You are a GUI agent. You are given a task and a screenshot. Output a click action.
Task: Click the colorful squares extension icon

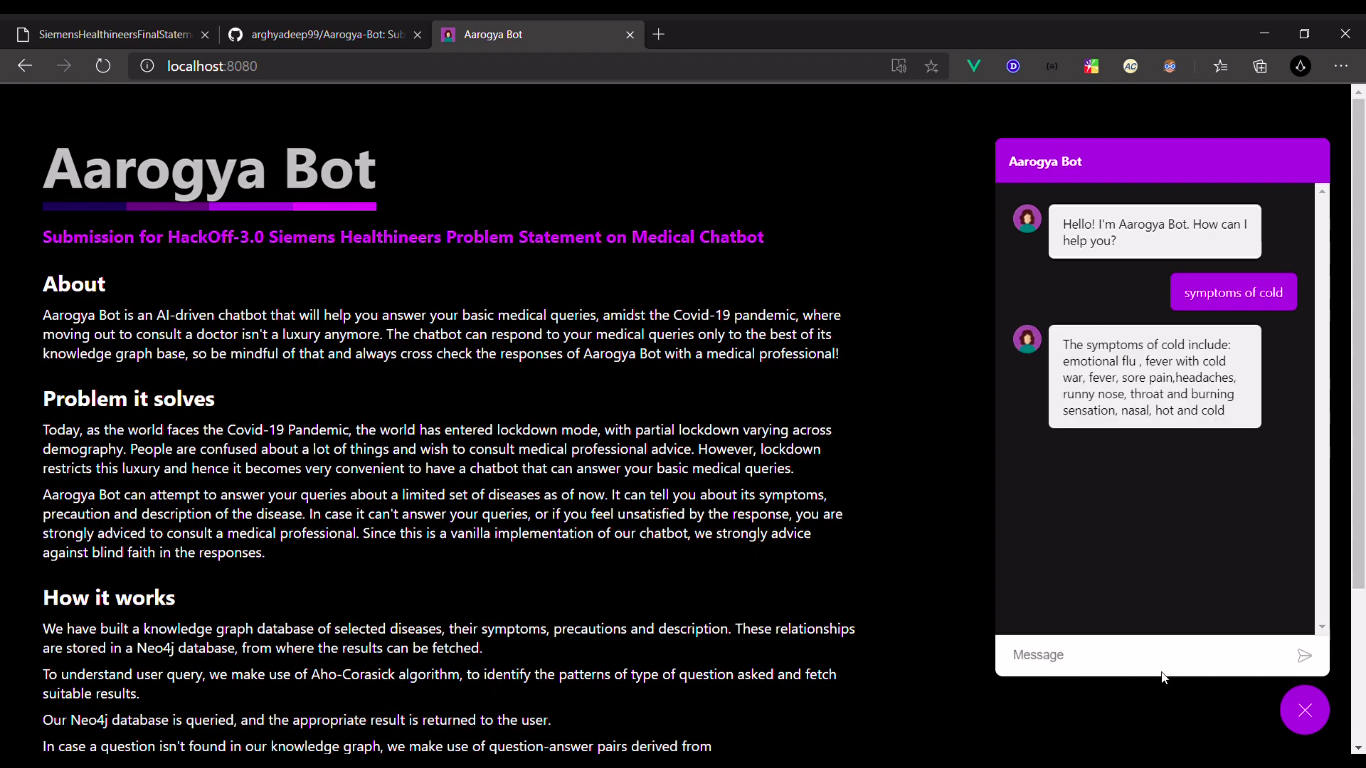click(x=1091, y=66)
